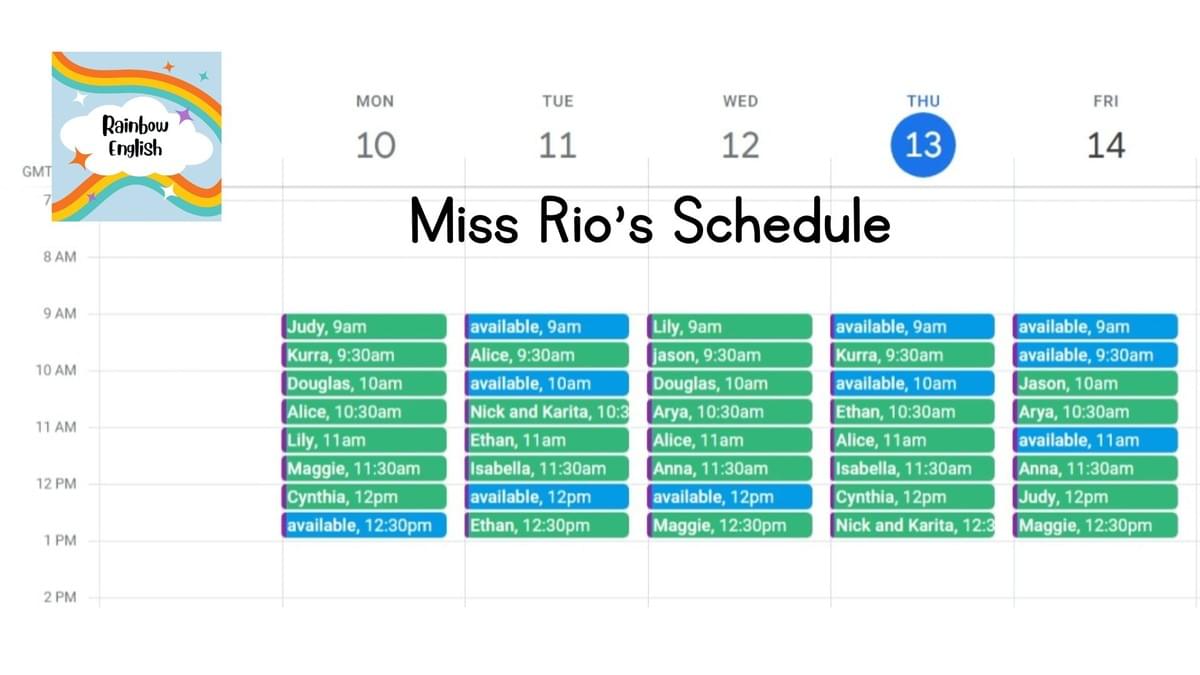Open Monday's available 12:30pm slot
This screenshot has height=675, width=1200.
tap(364, 525)
